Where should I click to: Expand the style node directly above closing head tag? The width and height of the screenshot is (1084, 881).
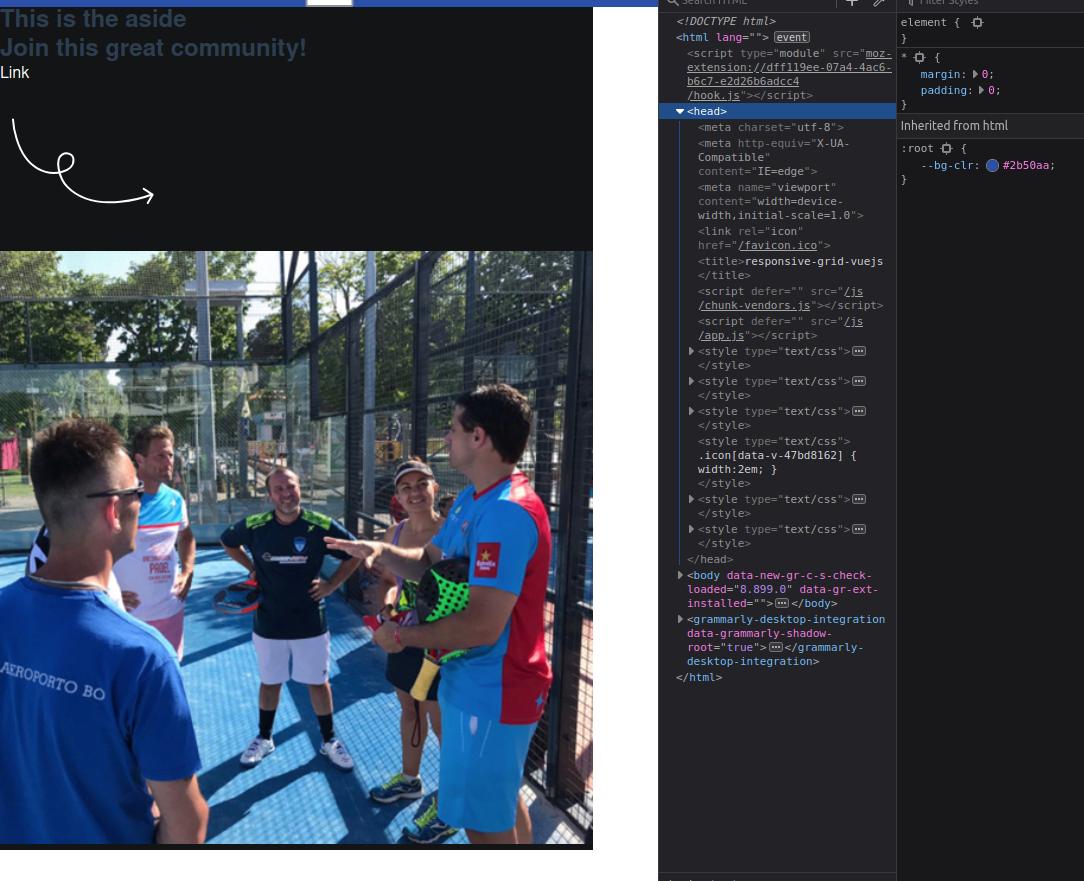click(x=691, y=529)
